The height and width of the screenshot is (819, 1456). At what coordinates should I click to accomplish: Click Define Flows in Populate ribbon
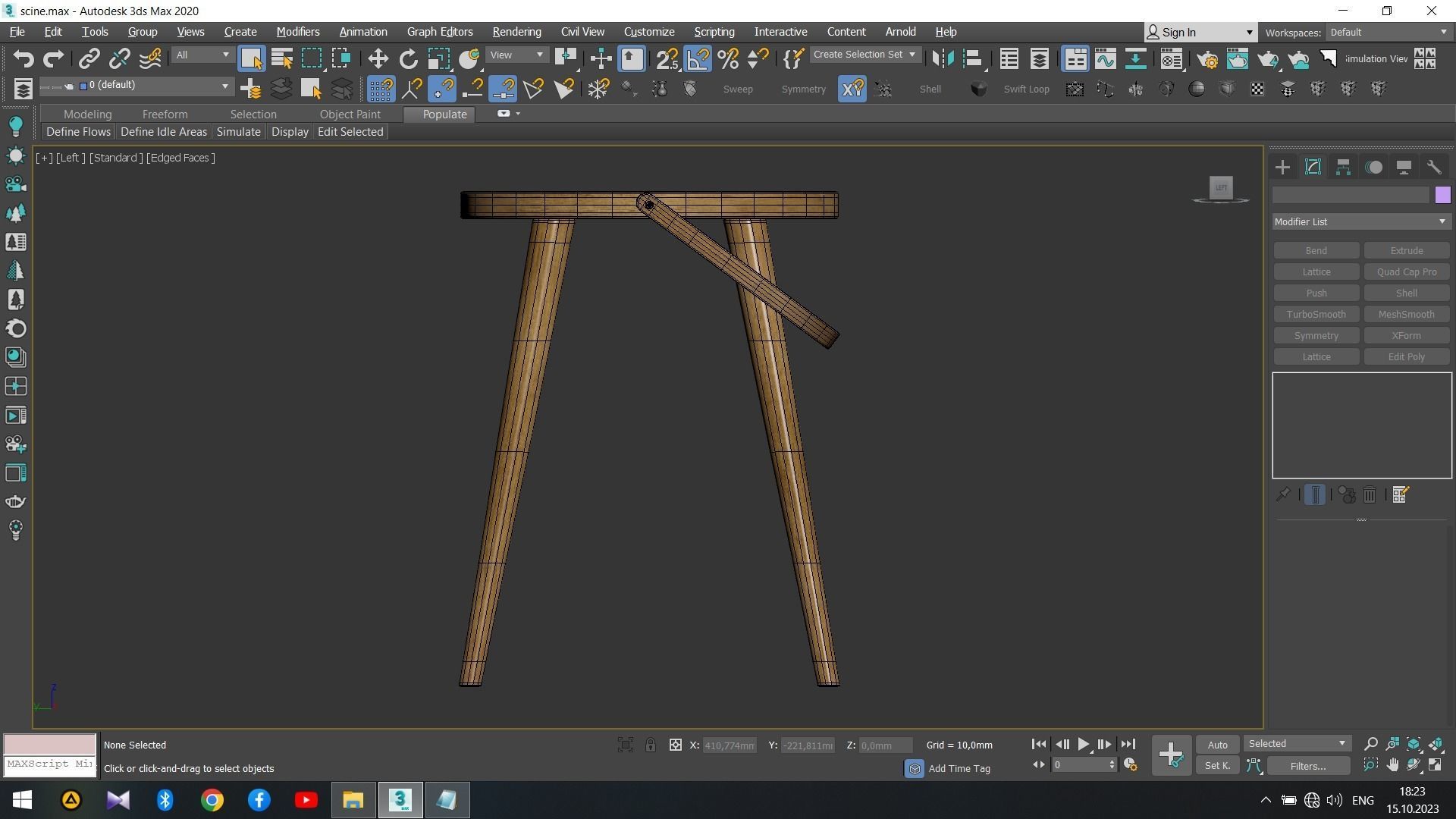[x=78, y=132]
